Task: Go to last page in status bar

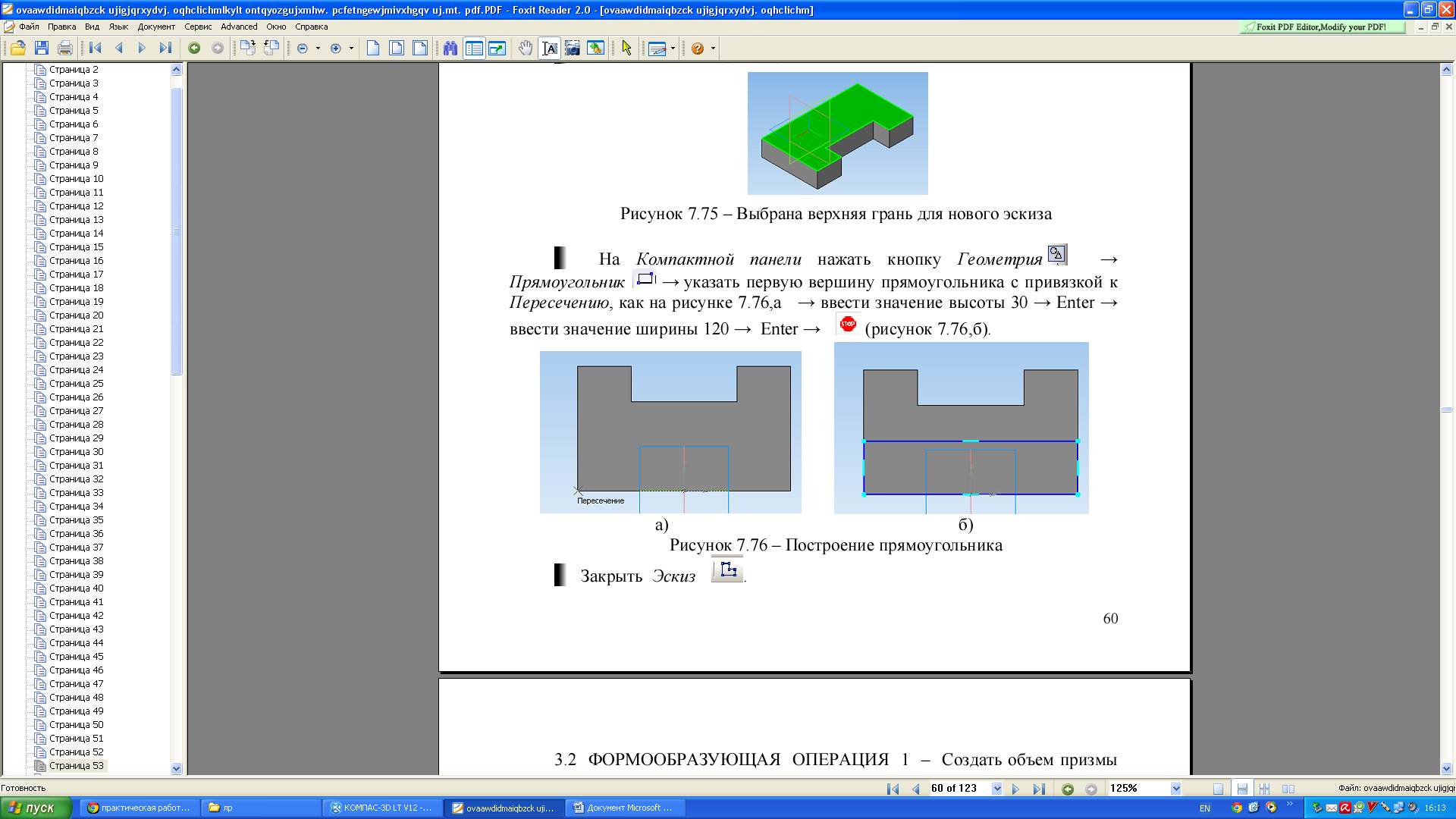Action: (1039, 789)
